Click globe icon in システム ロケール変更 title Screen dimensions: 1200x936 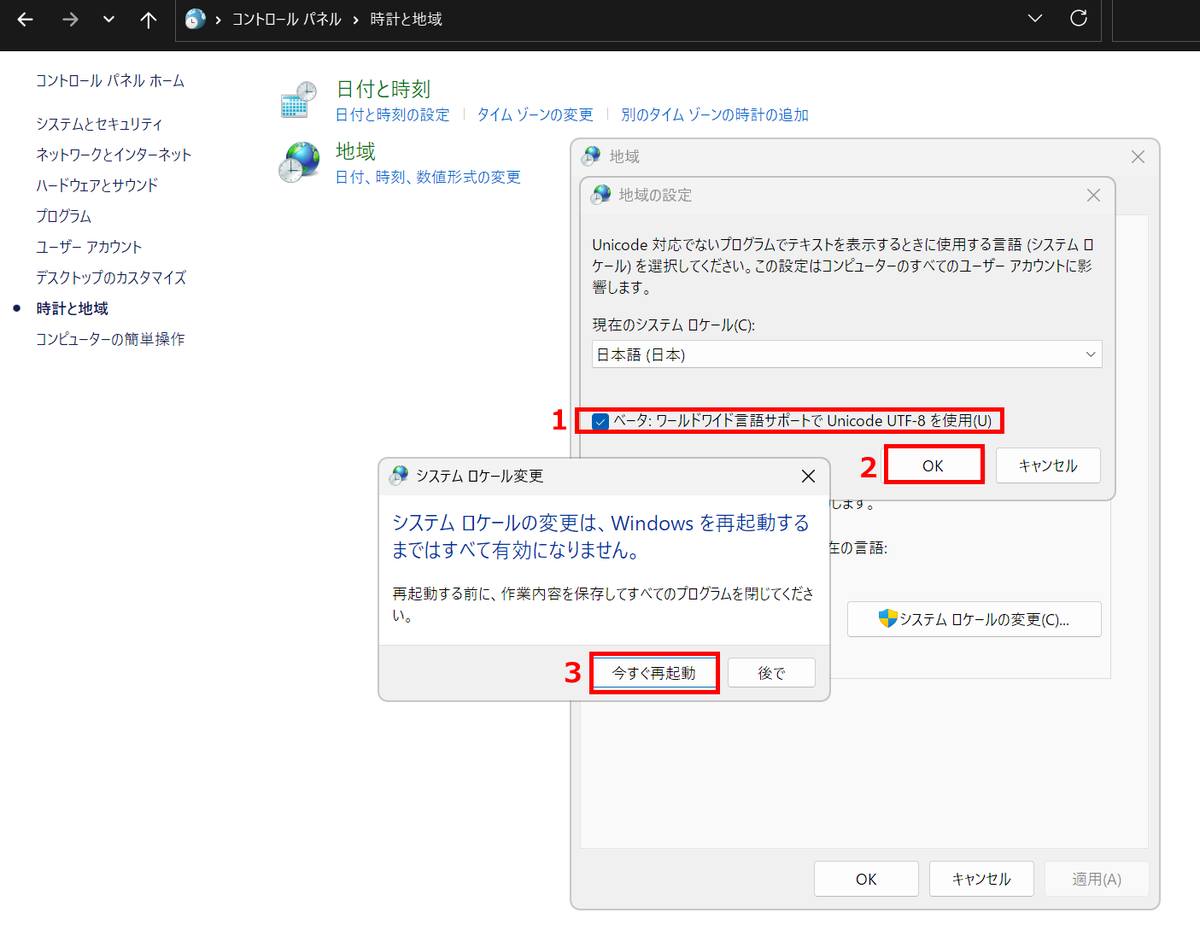pos(399,476)
